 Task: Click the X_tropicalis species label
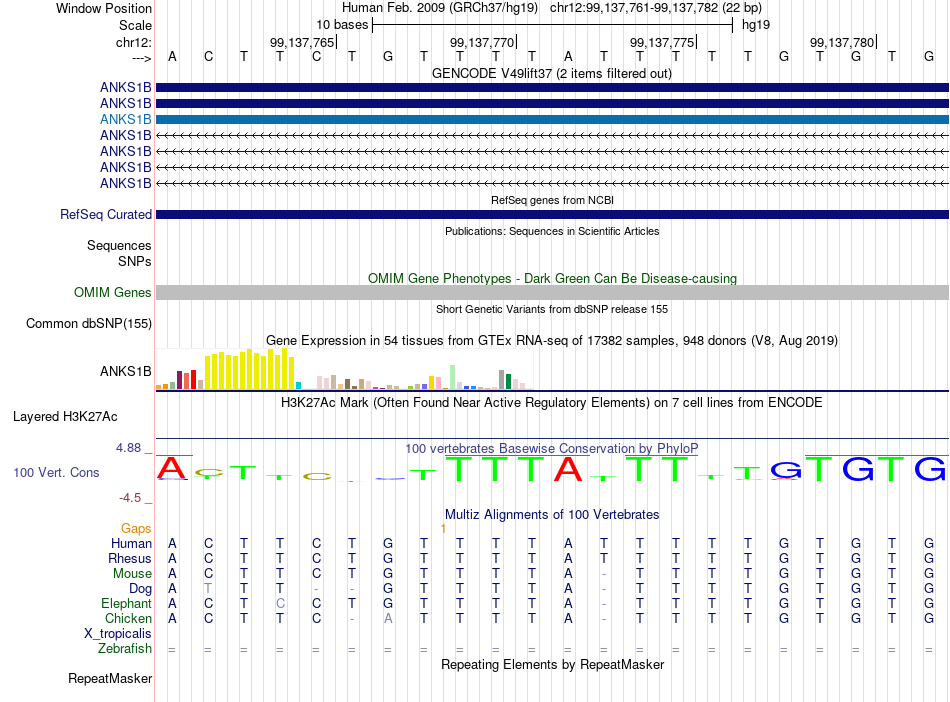coord(118,634)
